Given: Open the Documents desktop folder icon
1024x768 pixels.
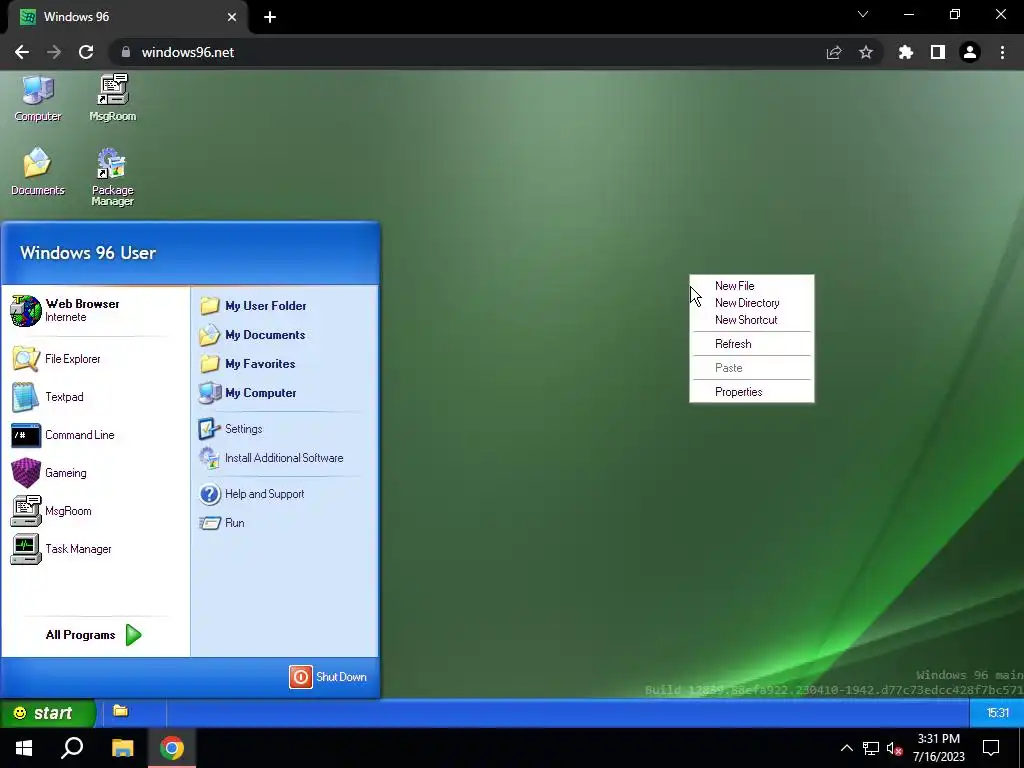Looking at the screenshot, I should 37,172.
